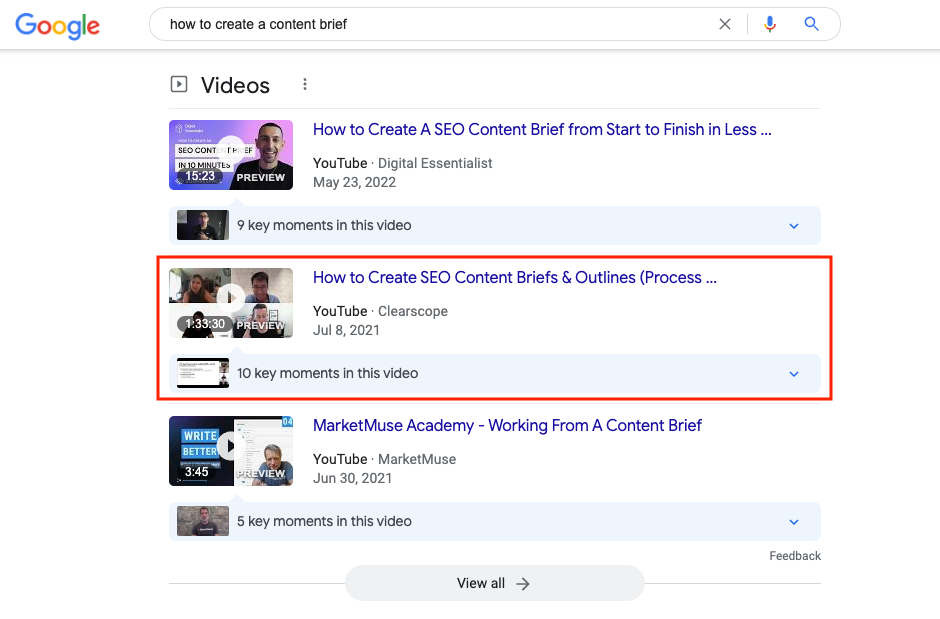The image size is (940, 619).
Task: Start voice search with microphone icon
Action: (x=770, y=24)
